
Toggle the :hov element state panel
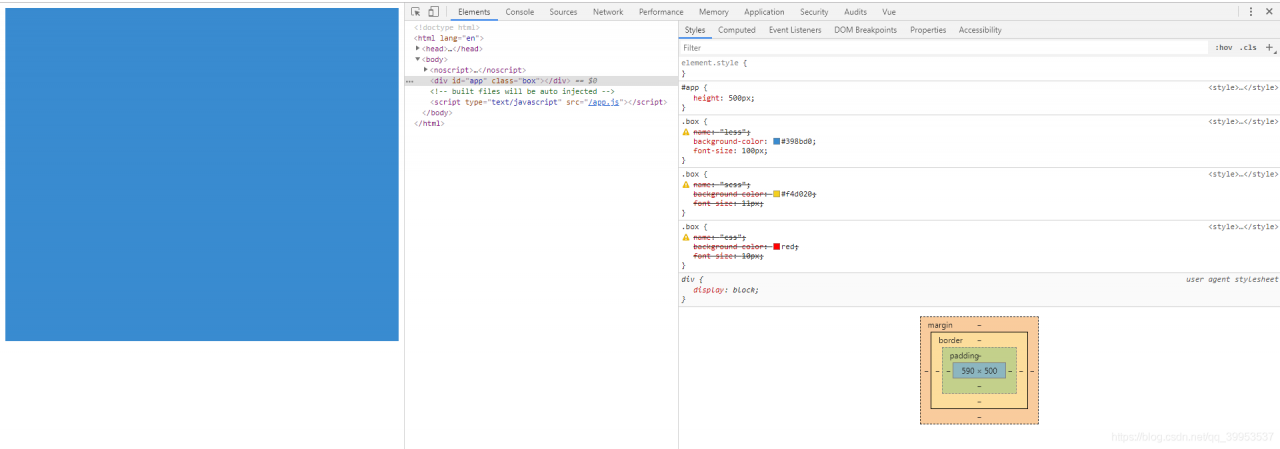coord(1224,47)
